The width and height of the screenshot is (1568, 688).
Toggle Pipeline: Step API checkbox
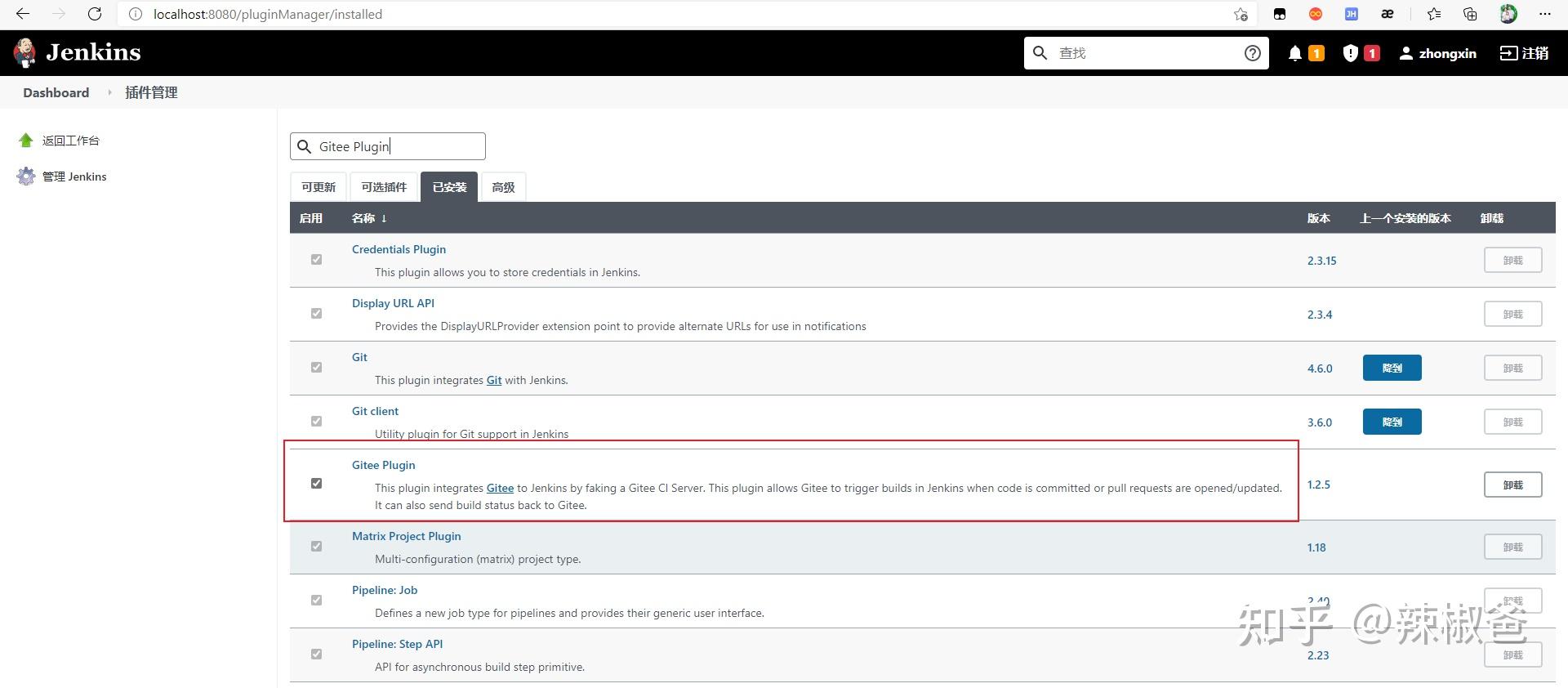(x=316, y=654)
